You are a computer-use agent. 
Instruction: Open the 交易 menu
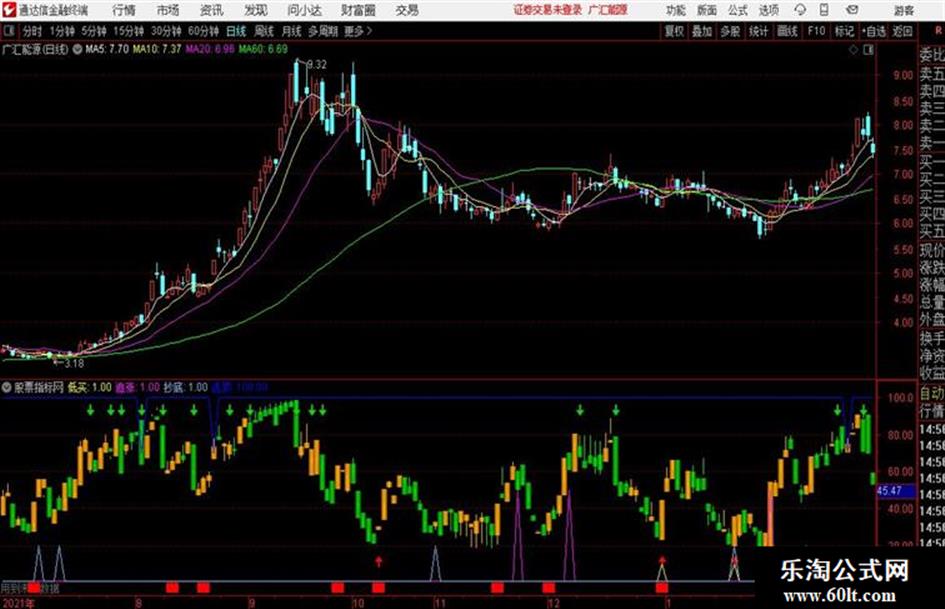(407, 10)
